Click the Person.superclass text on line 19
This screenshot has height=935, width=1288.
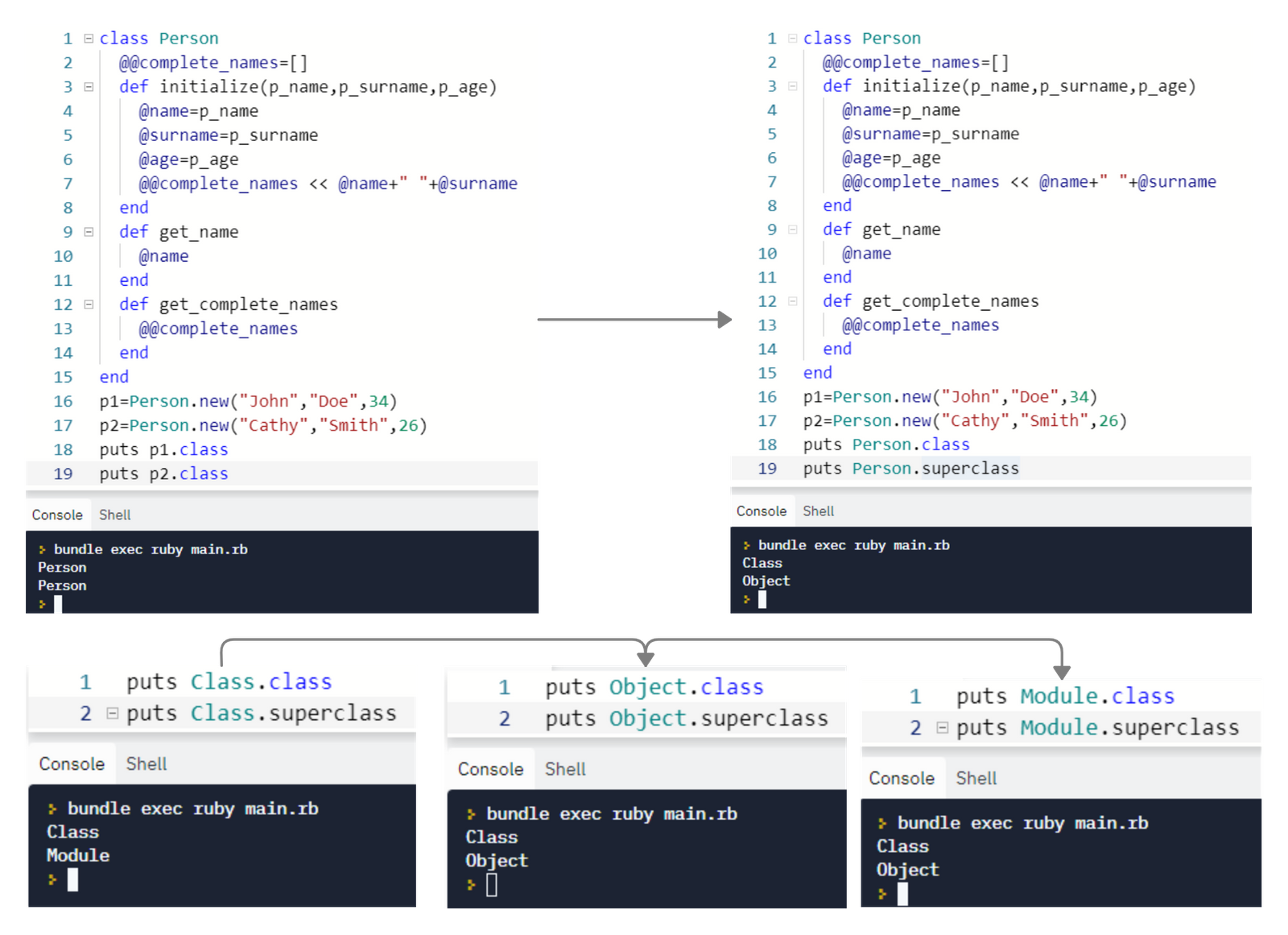[x=935, y=469]
